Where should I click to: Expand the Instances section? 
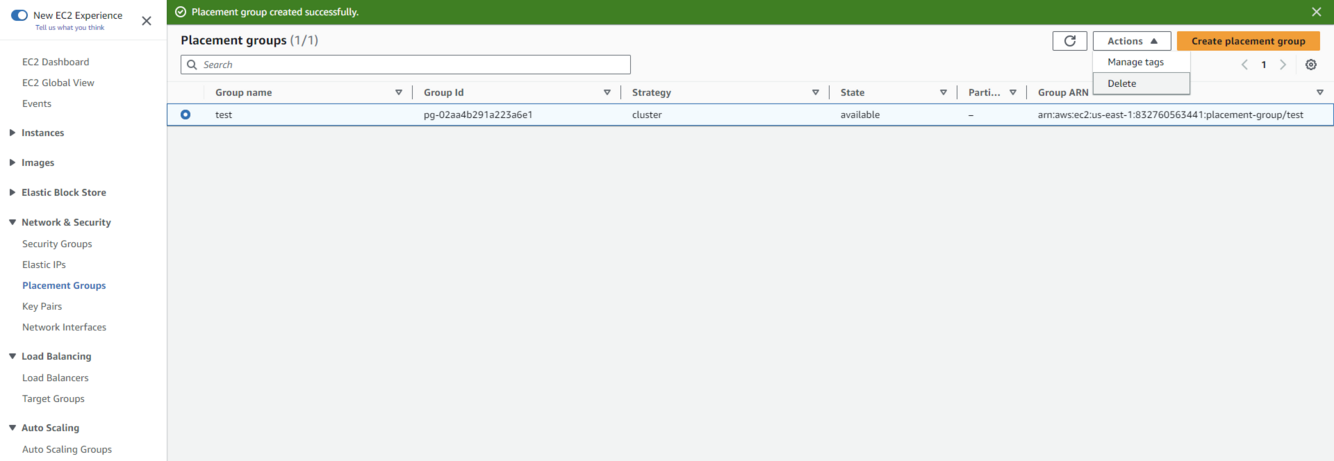coord(37,133)
